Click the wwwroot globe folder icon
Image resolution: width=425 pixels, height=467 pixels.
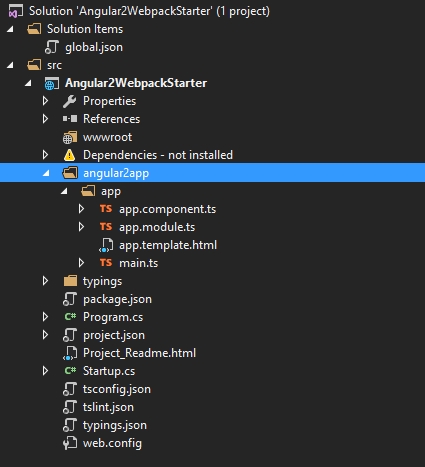click(x=70, y=137)
